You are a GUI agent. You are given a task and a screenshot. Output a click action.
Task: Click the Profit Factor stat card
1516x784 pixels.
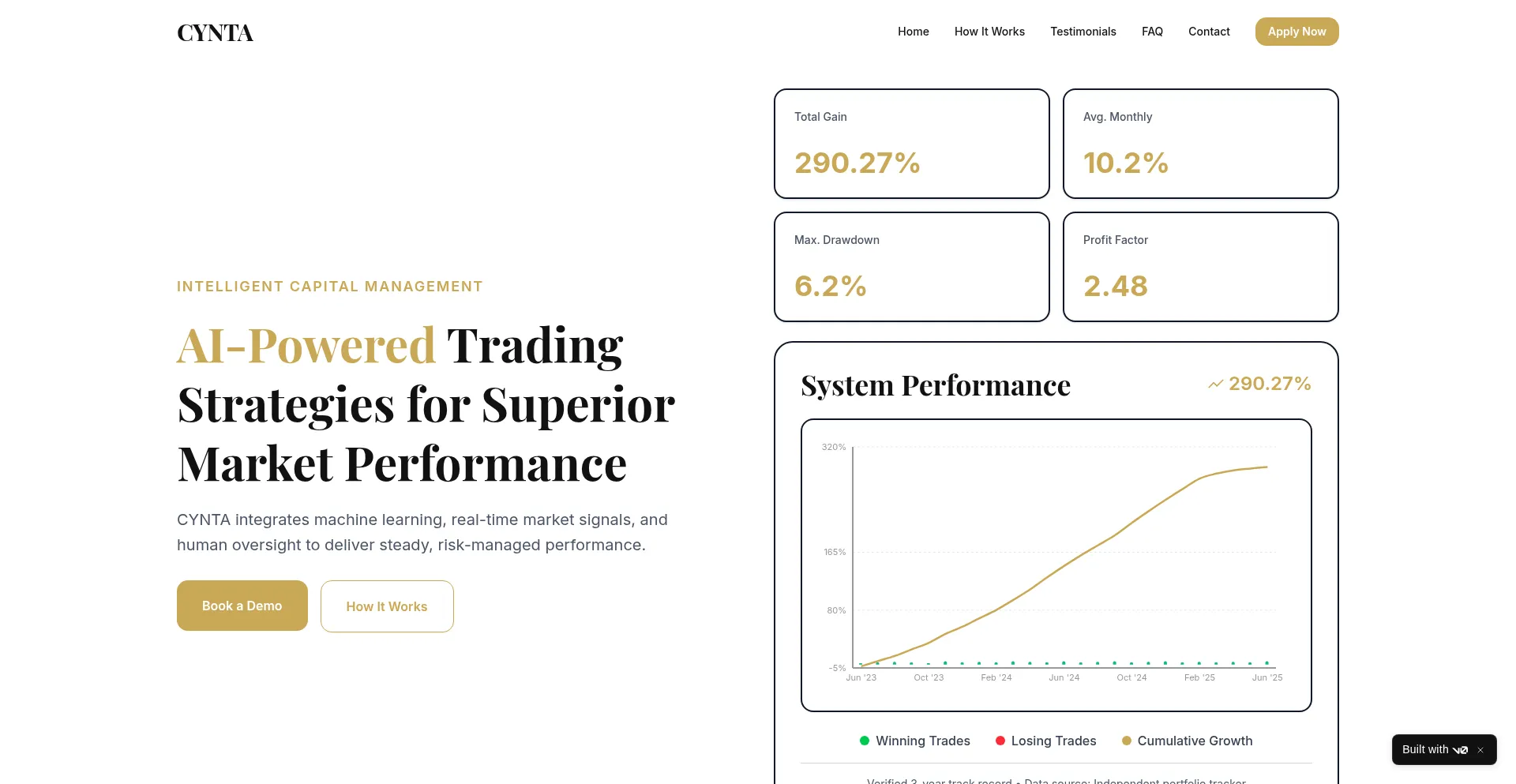coord(1200,267)
